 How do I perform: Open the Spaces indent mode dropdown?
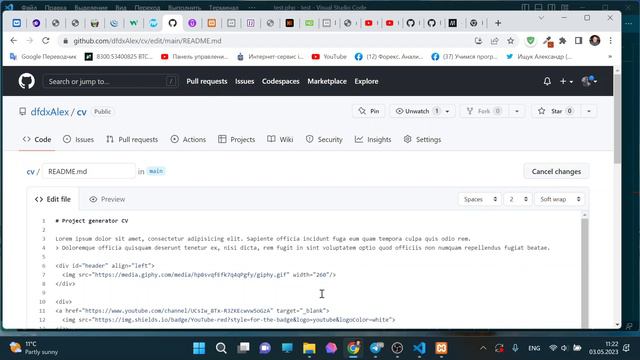[480, 199]
